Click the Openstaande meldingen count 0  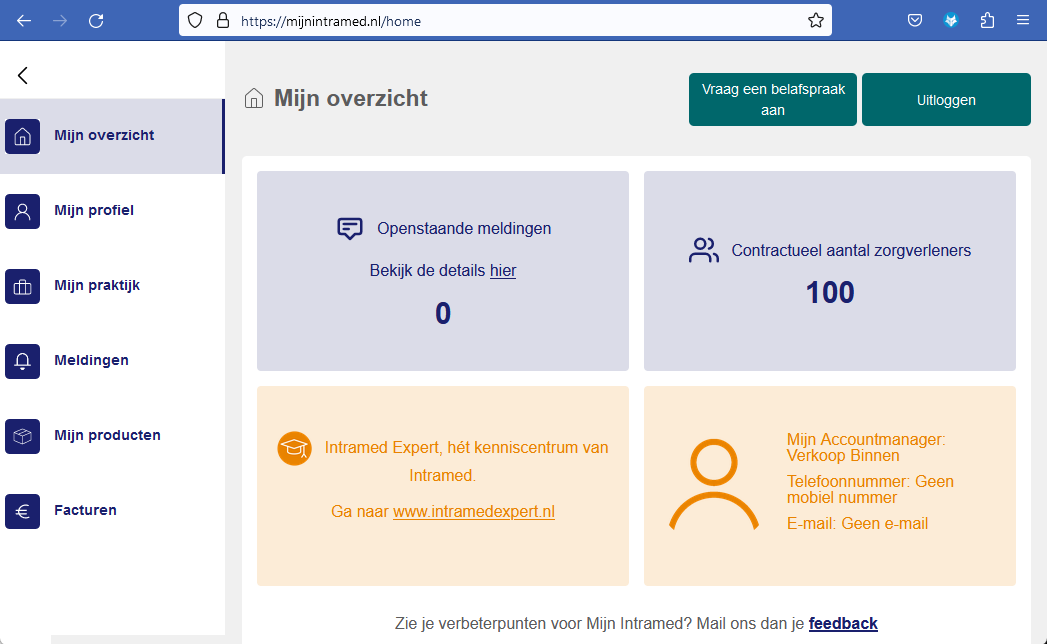tap(443, 313)
